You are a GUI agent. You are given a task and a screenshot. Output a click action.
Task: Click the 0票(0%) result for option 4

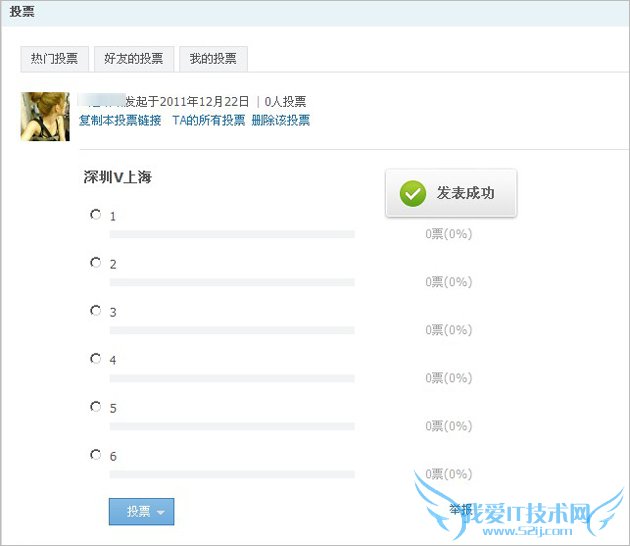[x=448, y=378]
